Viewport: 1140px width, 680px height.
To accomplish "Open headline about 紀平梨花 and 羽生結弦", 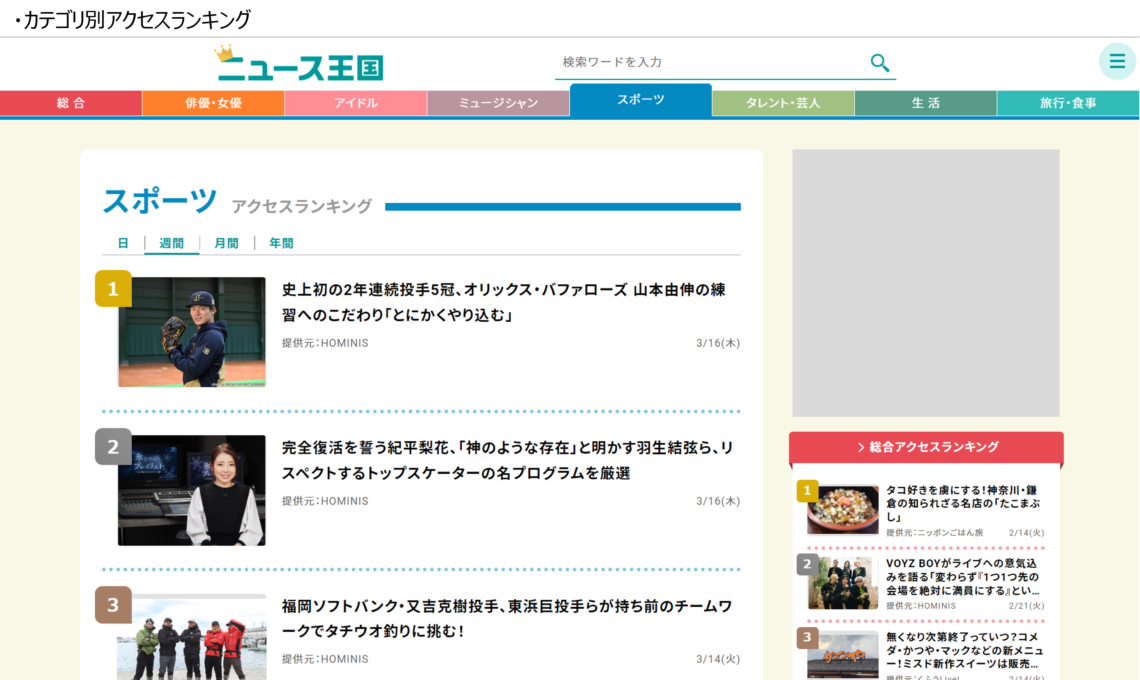I will (507, 460).
